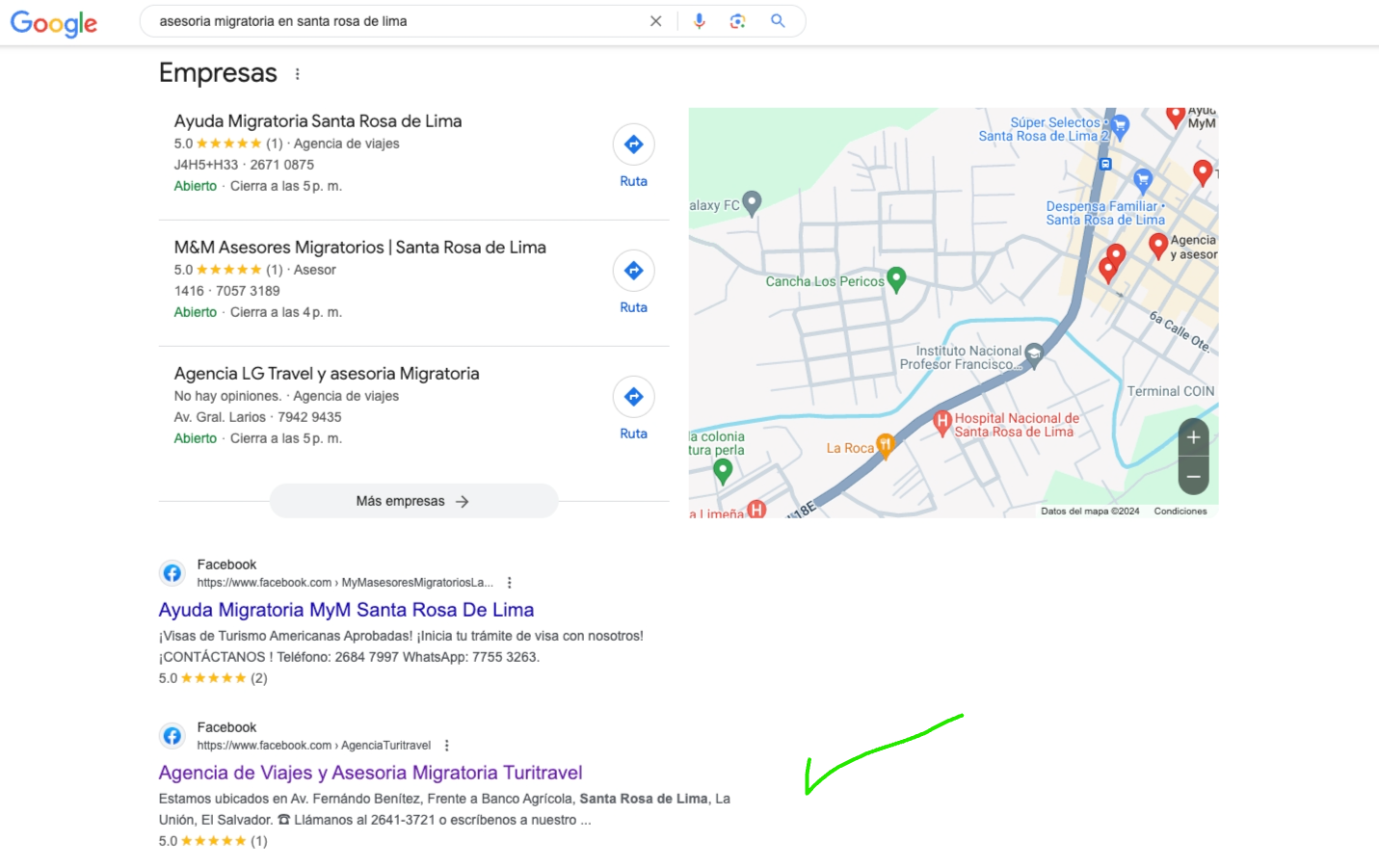This screenshot has width=1379, height=868.
Task: Select the Galaxy FC map pin
Action: pos(753,203)
